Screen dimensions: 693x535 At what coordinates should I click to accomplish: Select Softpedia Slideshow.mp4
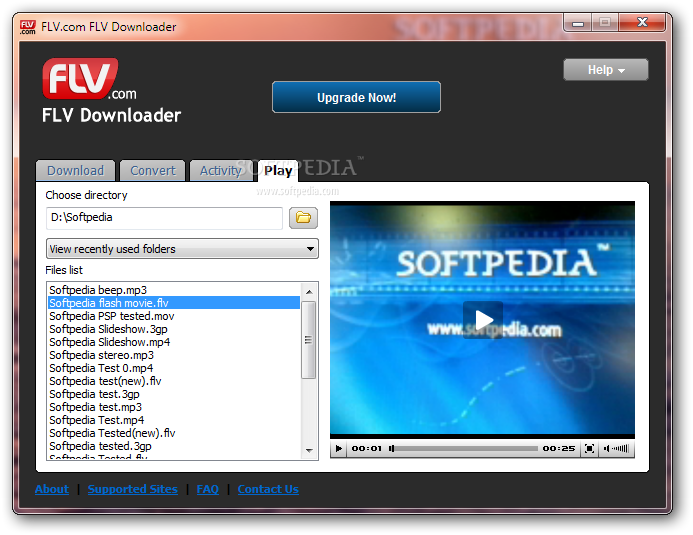tap(174, 342)
